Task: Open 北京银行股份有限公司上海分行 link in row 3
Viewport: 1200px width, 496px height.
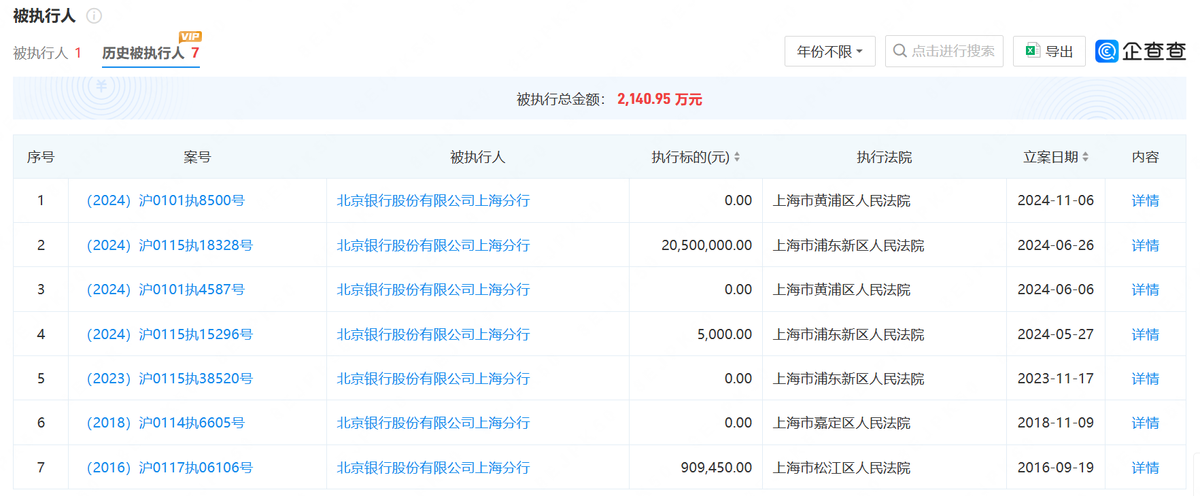Action: (x=433, y=290)
